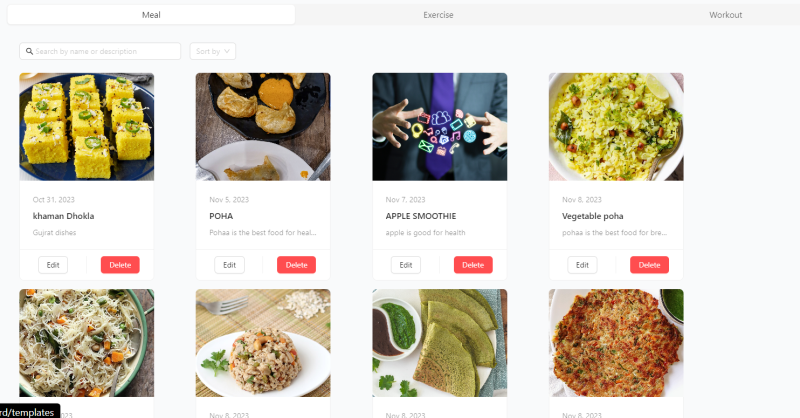Open the khaman Dhokla image thumbnail
Image resolution: width=800 pixels, height=418 pixels.
[x=87, y=127]
